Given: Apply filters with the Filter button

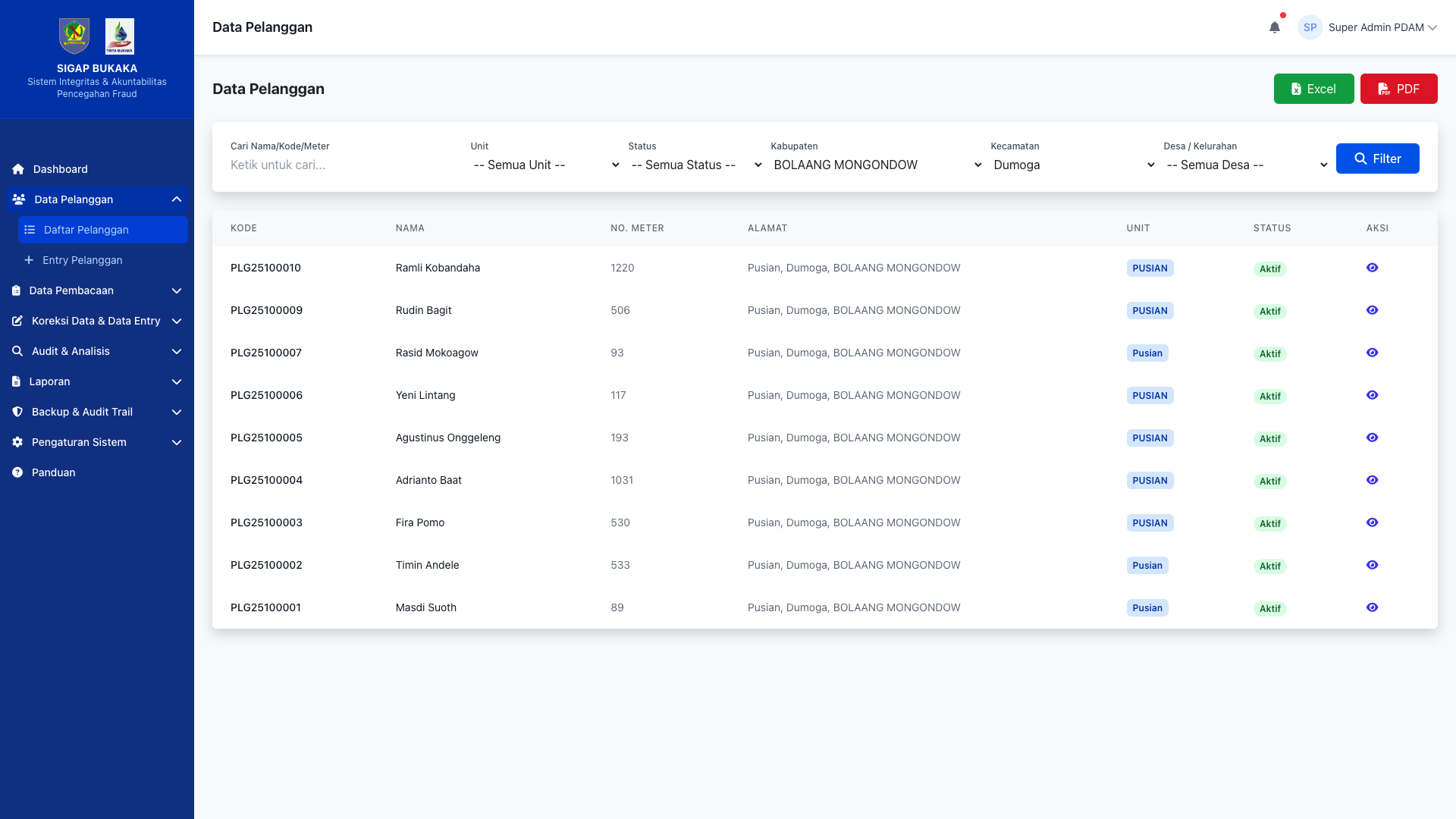Looking at the screenshot, I should pos(1377,158).
